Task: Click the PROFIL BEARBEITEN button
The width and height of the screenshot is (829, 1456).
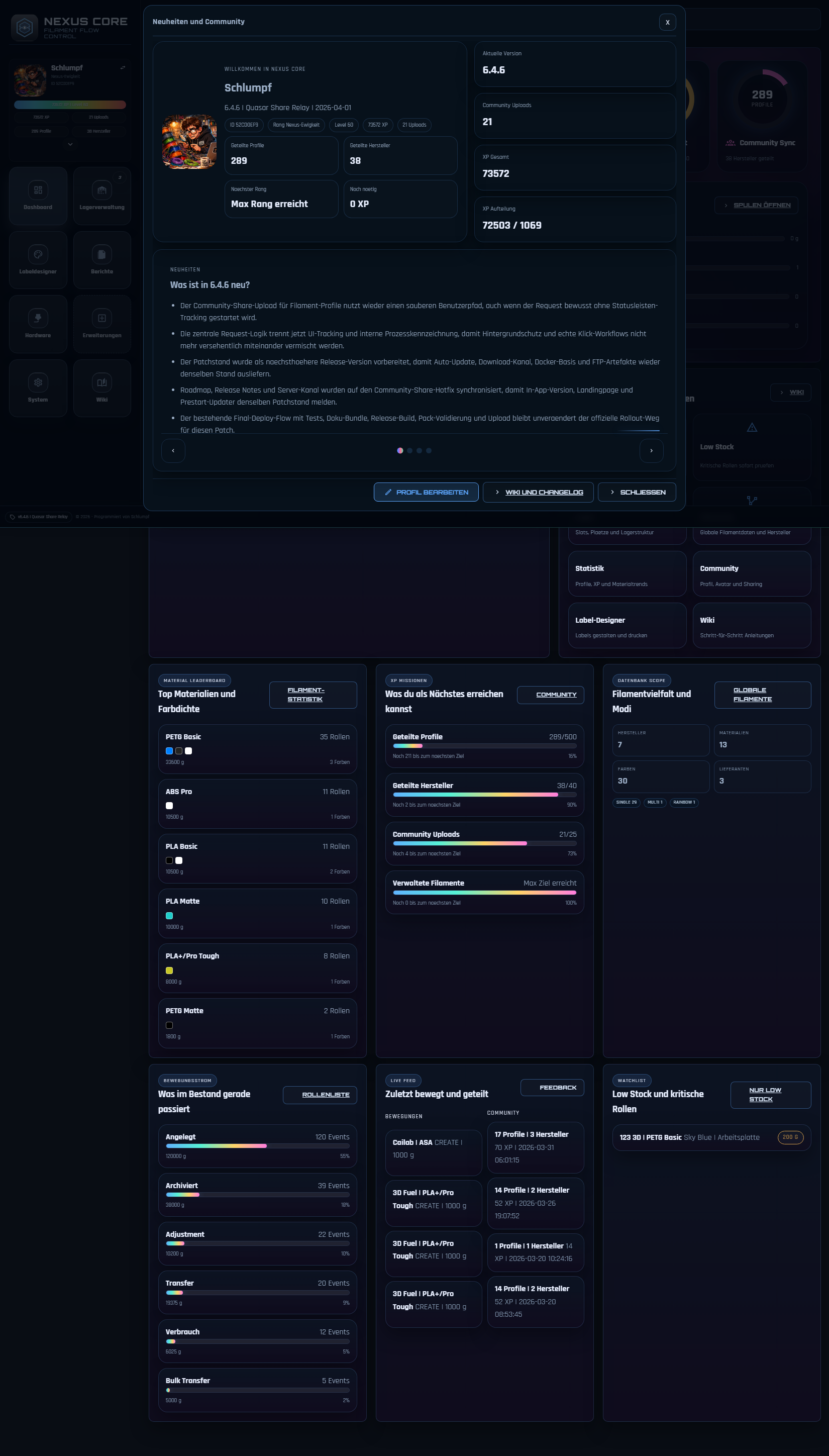Action: (426, 492)
